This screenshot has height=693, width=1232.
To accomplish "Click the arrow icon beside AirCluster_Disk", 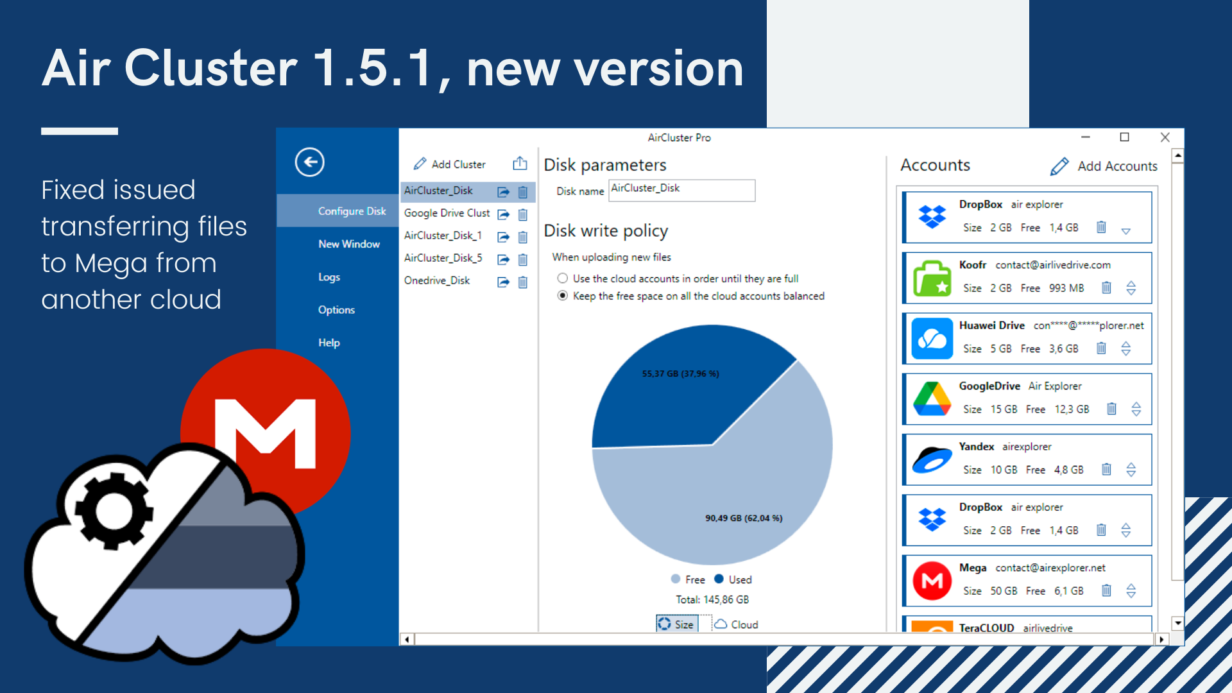I will click(504, 191).
